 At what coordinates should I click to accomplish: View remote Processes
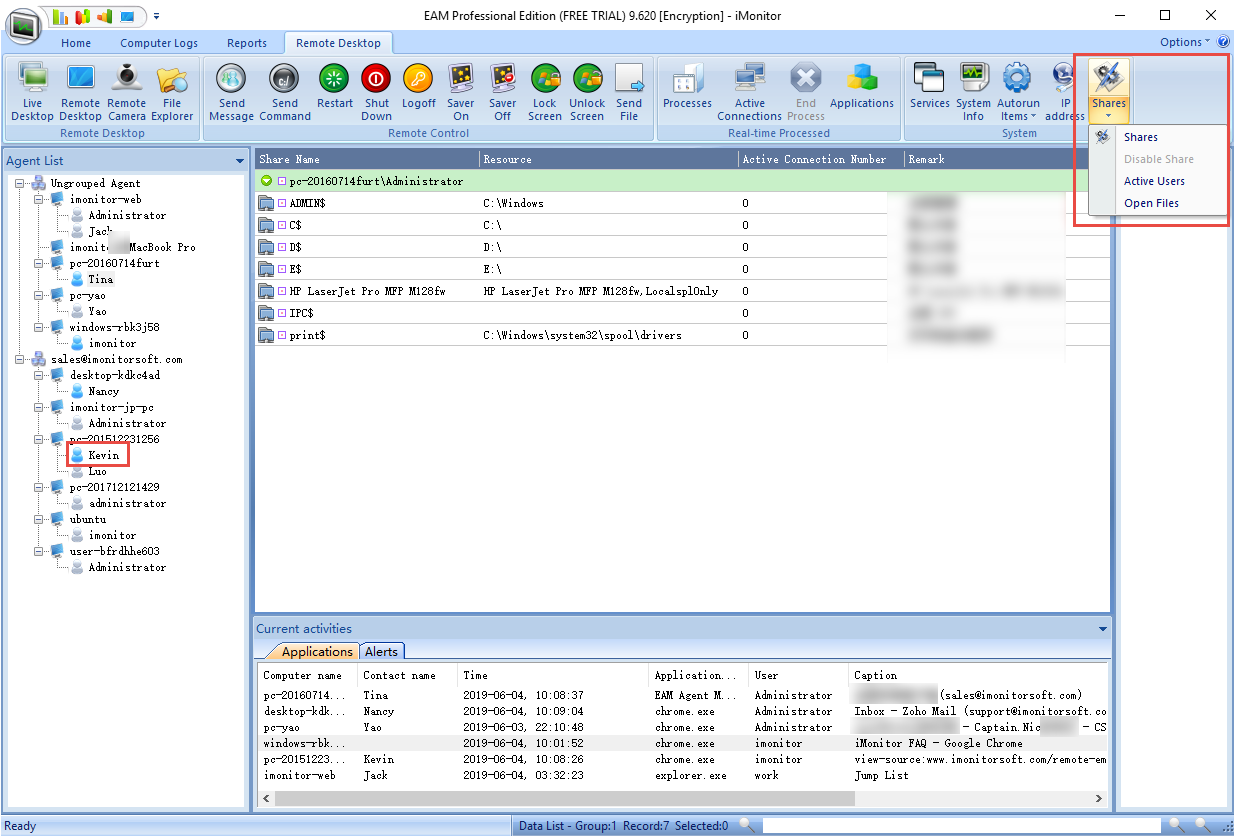[688, 86]
